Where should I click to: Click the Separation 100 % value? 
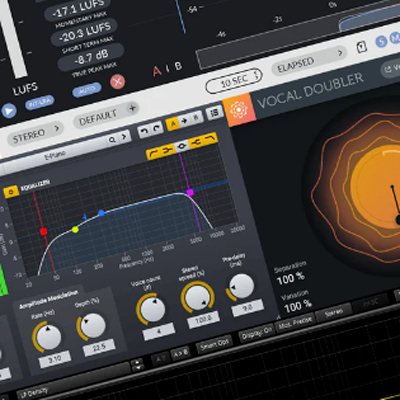pyautogui.click(x=291, y=278)
